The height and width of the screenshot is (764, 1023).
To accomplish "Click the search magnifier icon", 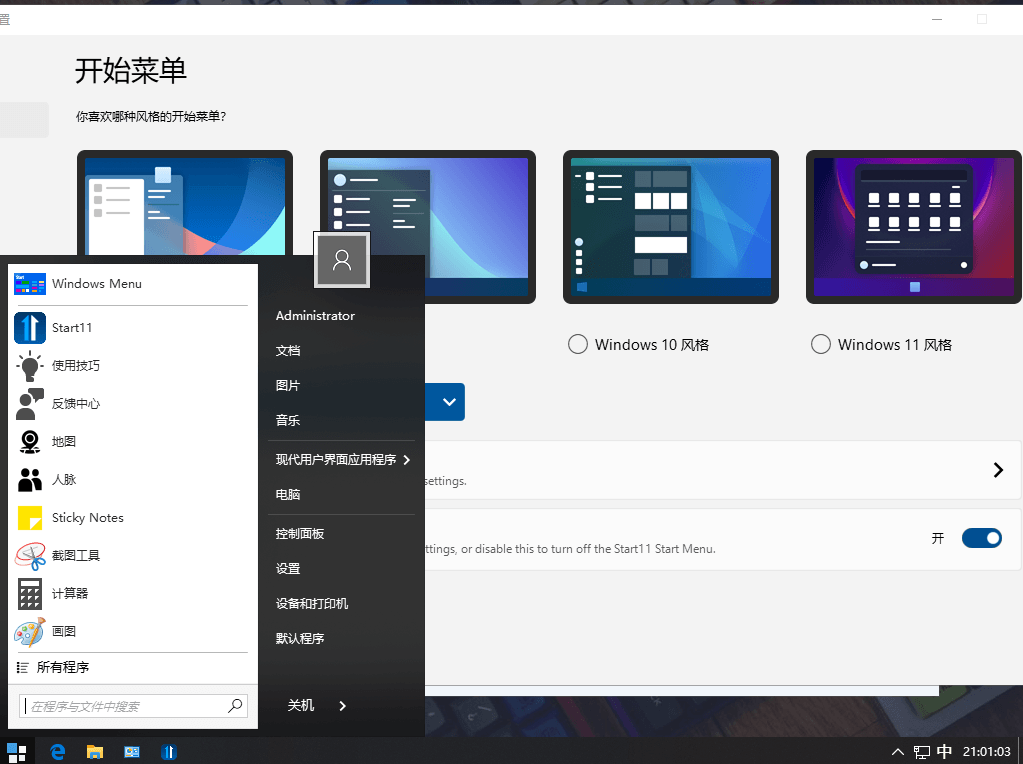I will 236,705.
